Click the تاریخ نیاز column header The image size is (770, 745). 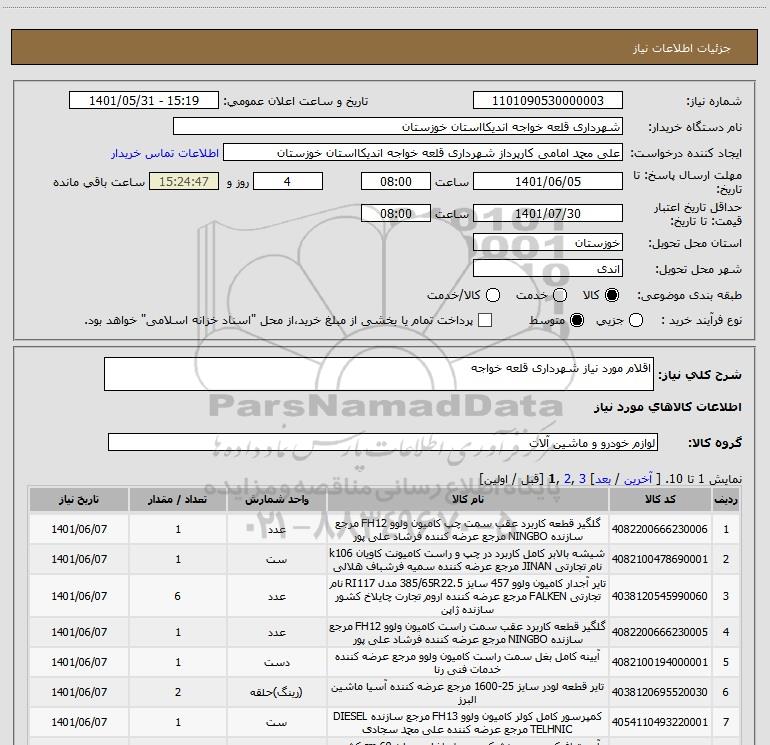[79, 499]
